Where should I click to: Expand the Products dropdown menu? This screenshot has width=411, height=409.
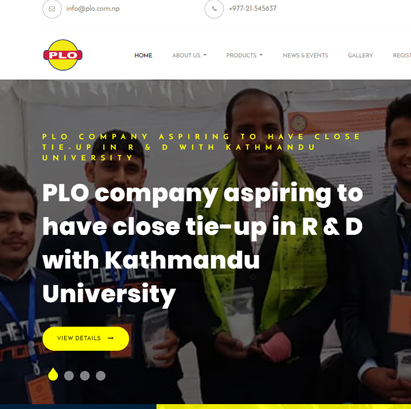click(244, 55)
